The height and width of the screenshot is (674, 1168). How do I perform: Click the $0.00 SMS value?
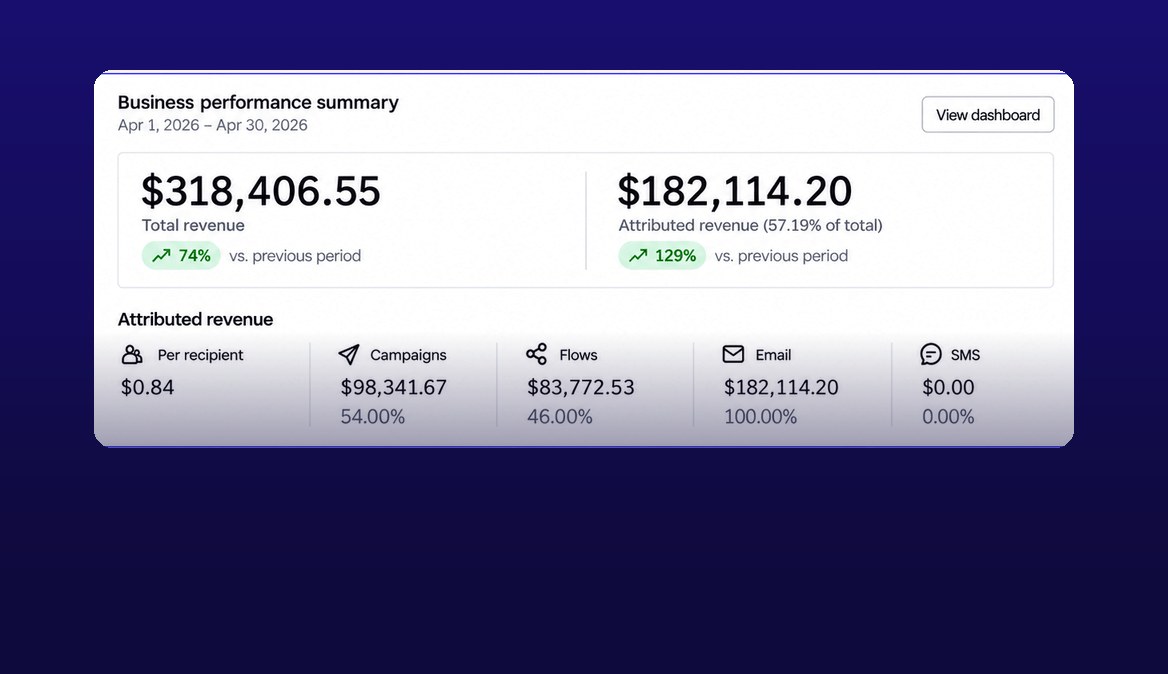(948, 387)
